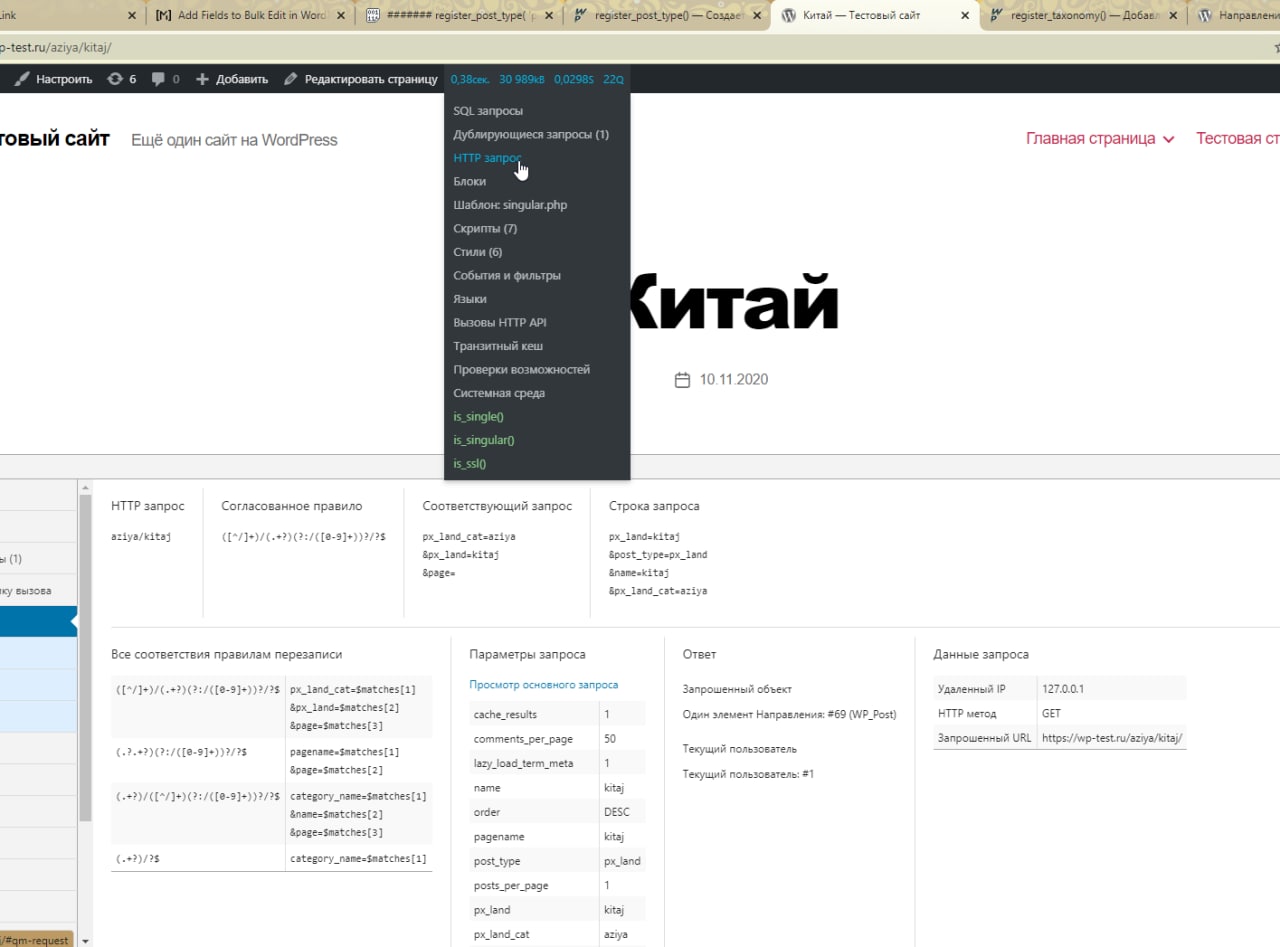The image size is (1280, 947).
Task: Click the browser address bar URL
Action: point(56,48)
